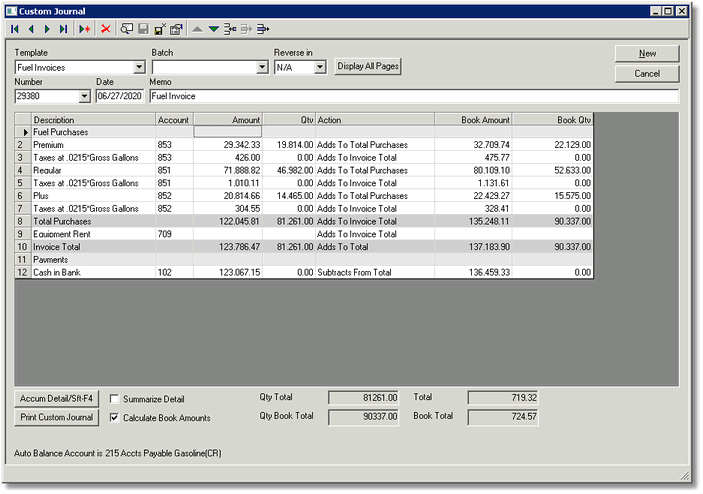Click quantity 46,982.00 in Regular row
The image size is (703, 494).
click(289, 170)
